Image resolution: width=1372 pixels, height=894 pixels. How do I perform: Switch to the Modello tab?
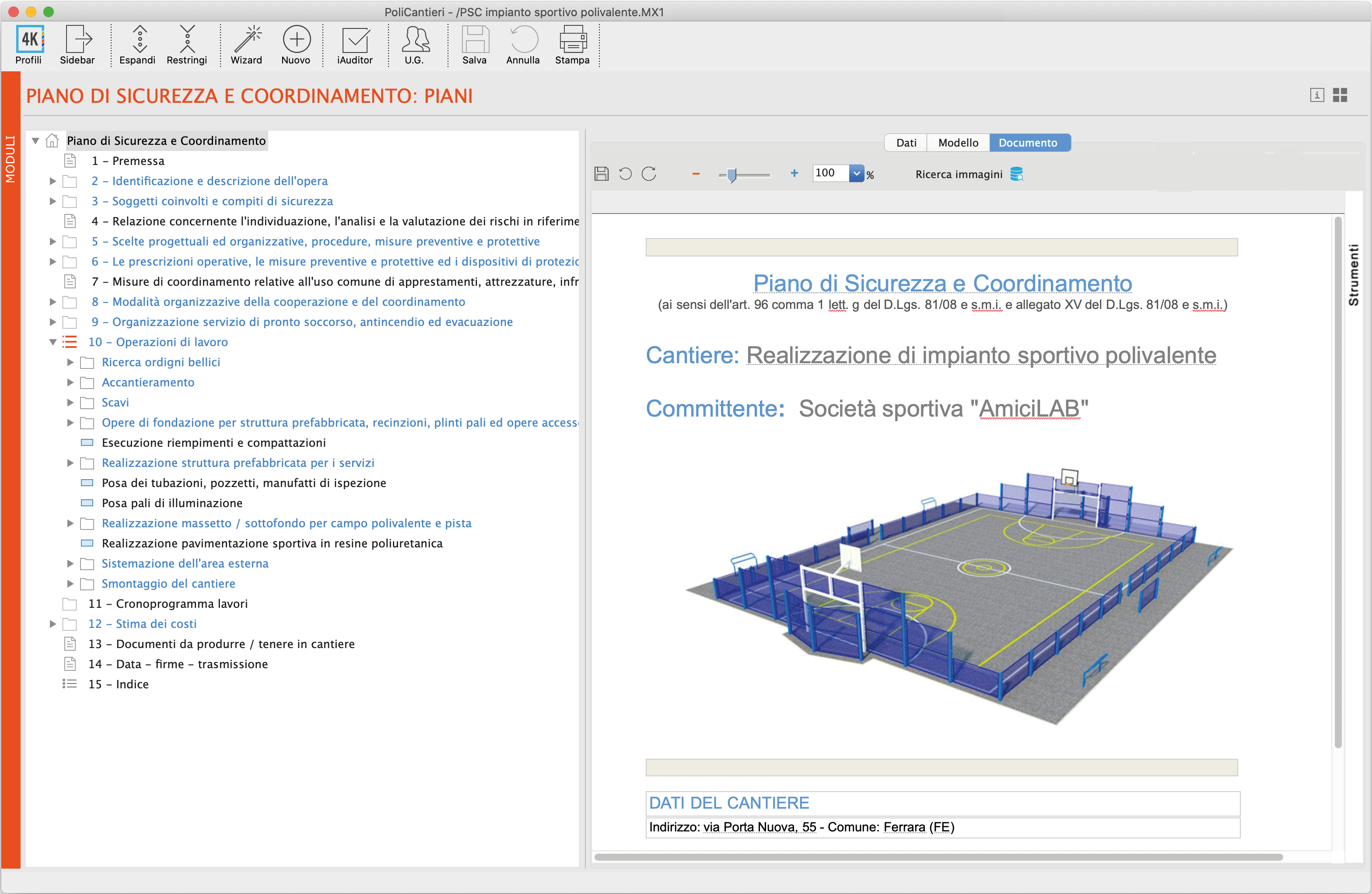coord(958,143)
